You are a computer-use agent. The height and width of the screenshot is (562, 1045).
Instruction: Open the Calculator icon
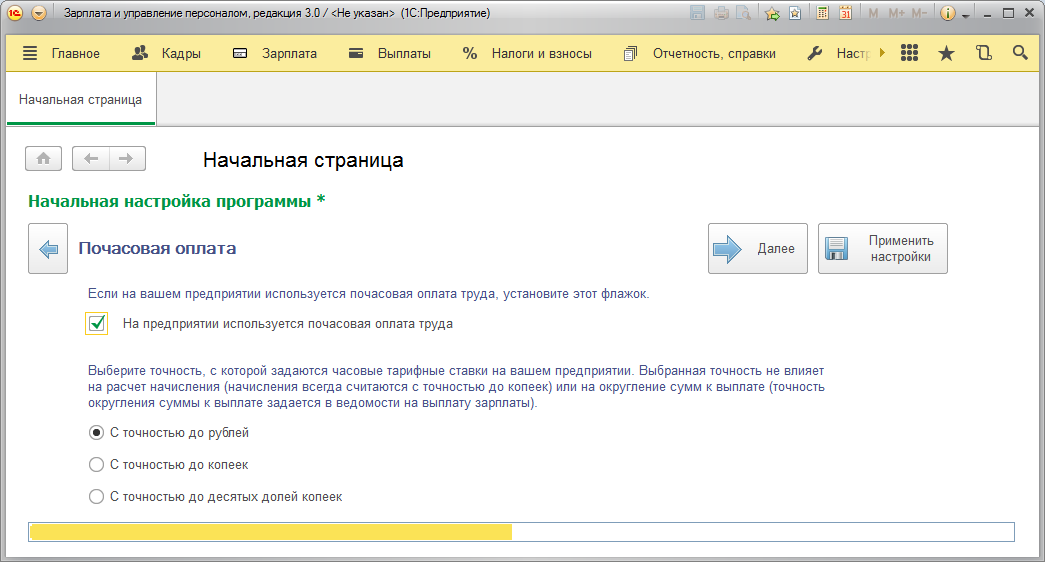(823, 13)
